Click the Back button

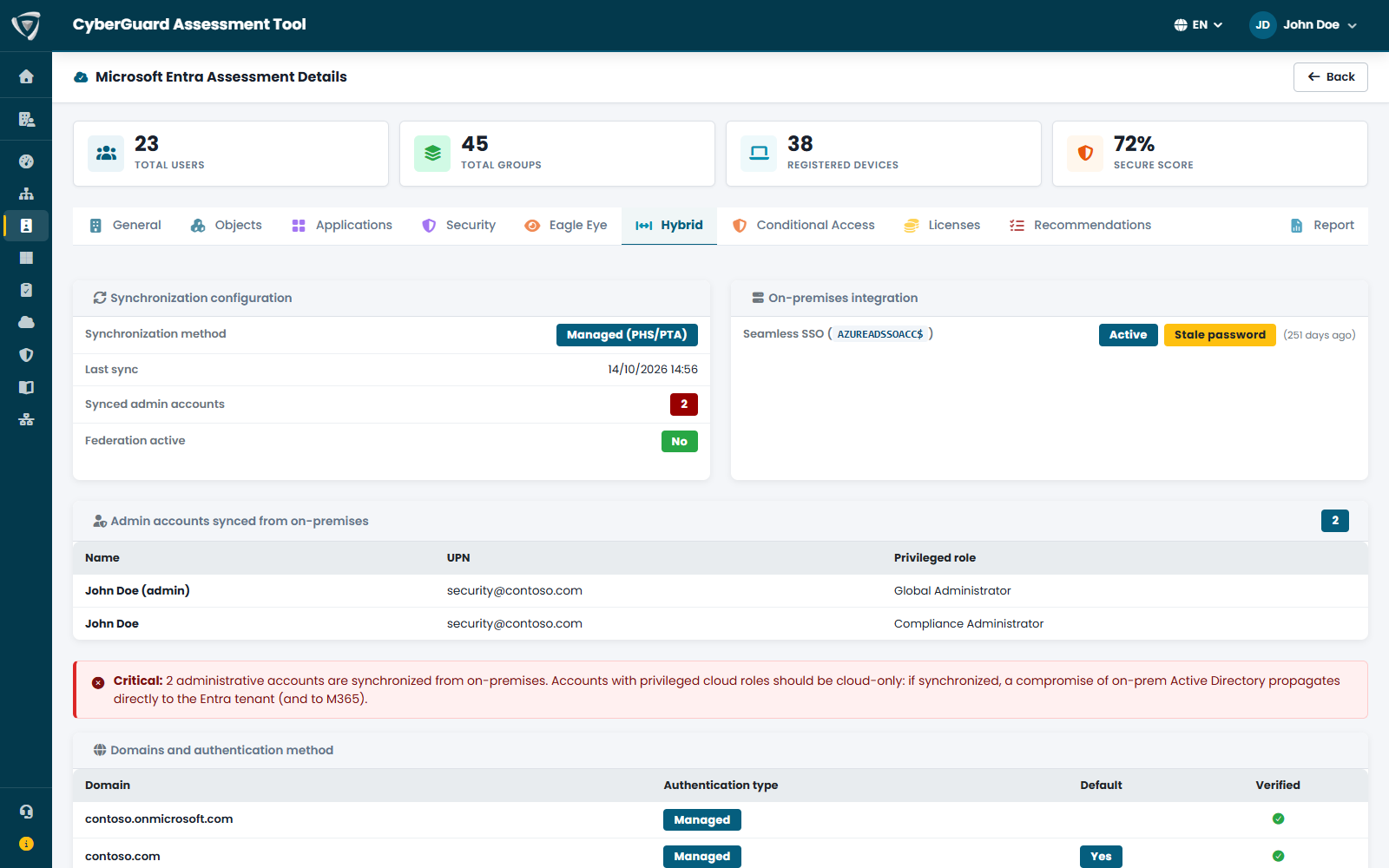(1330, 77)
